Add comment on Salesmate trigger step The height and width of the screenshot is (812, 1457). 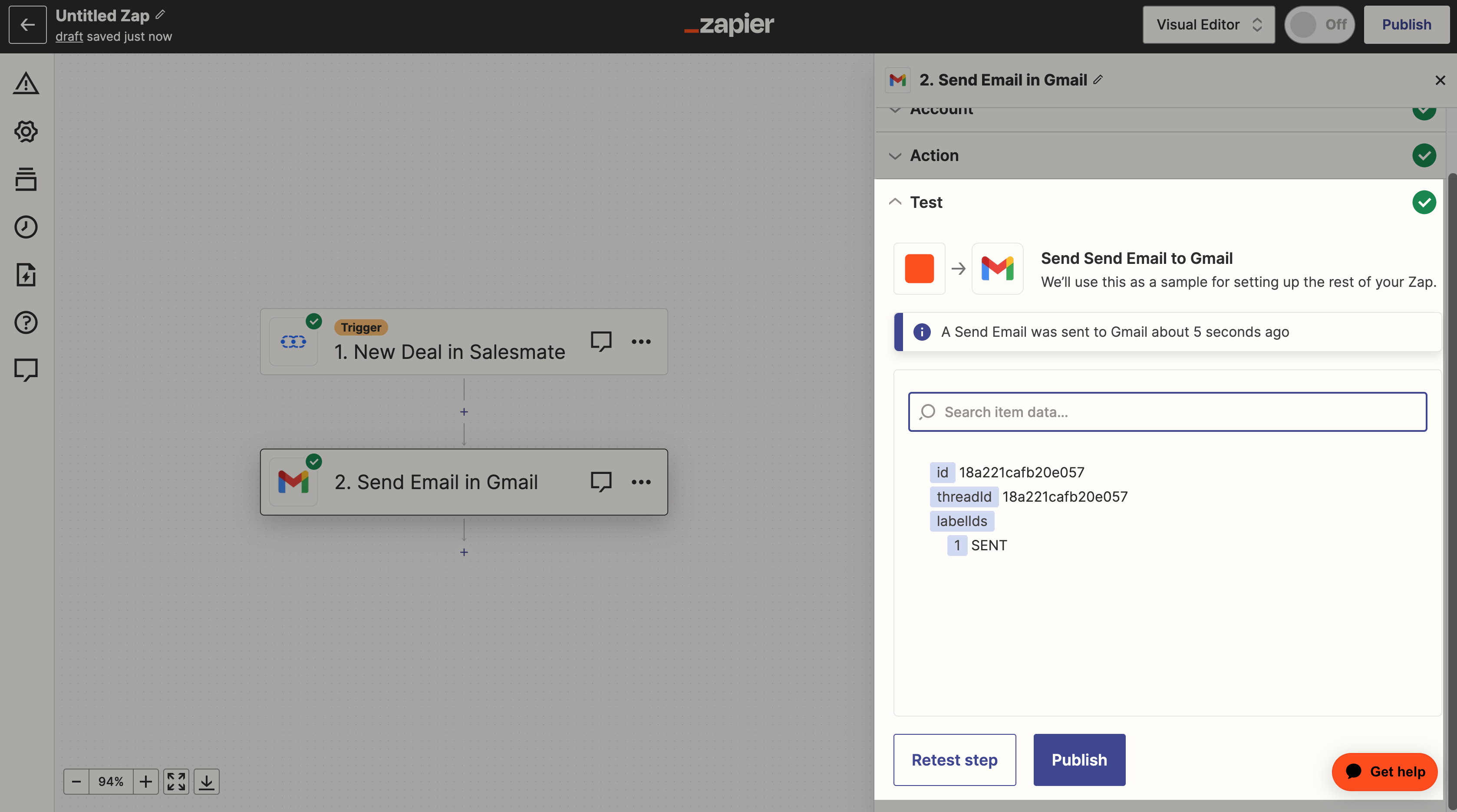pyautogui.click(x=601, y=341)
